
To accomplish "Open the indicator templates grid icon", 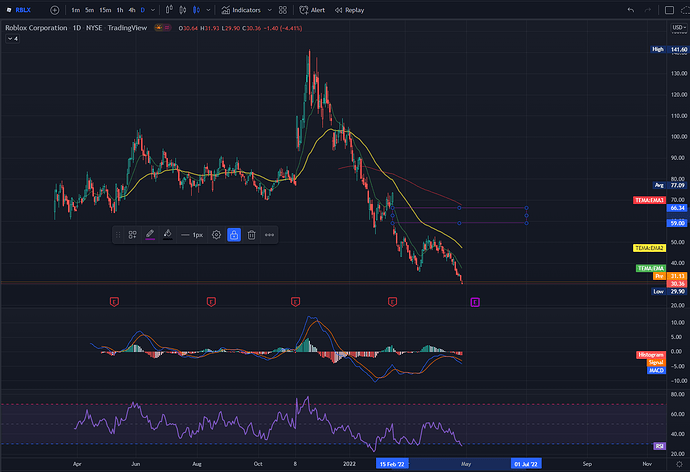I will pos(283,10).
